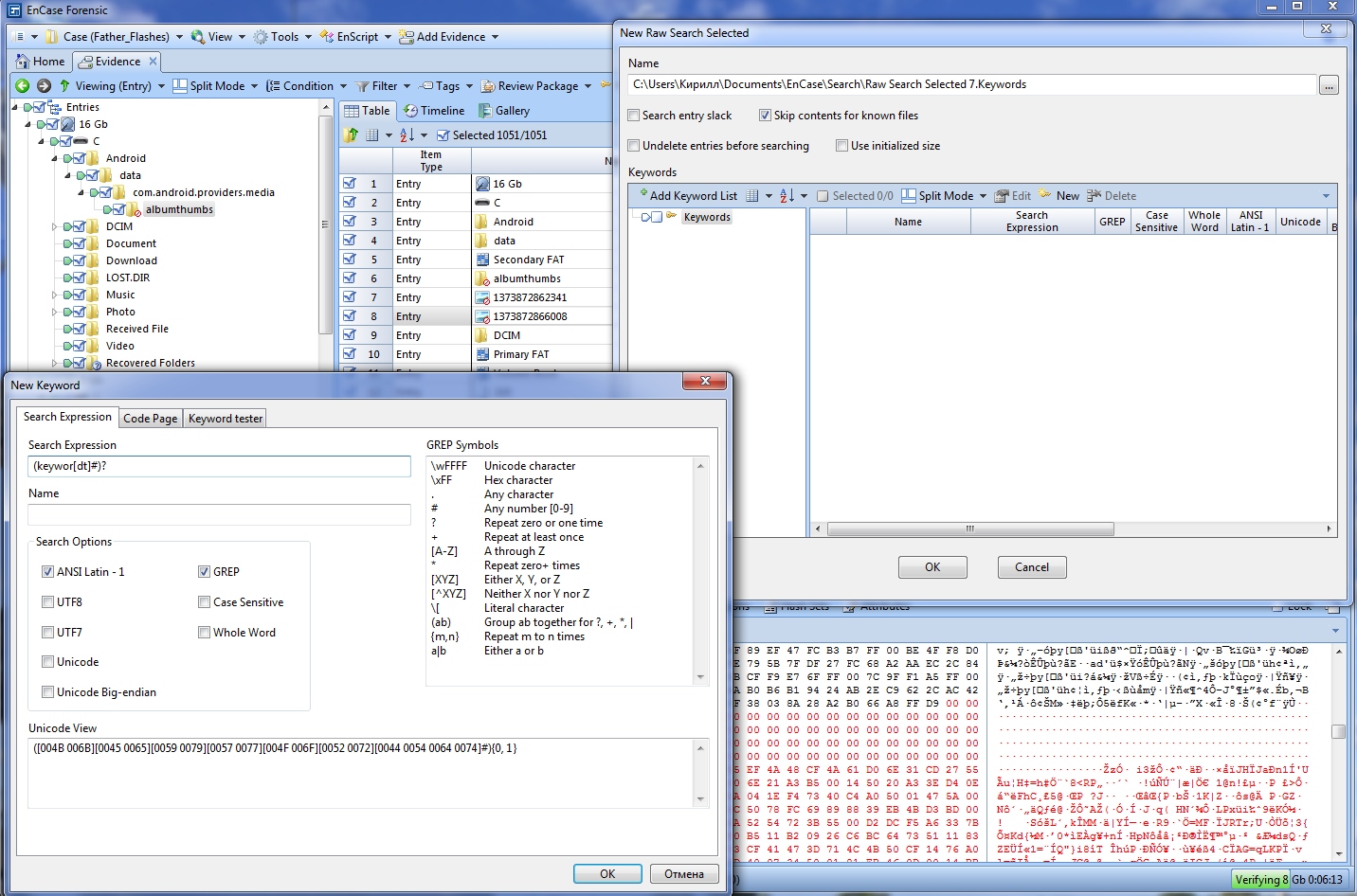Click the green back navigation arrow icon
Image resolution: width=1357 pixels, height=896 pixels.
(22, 85)
